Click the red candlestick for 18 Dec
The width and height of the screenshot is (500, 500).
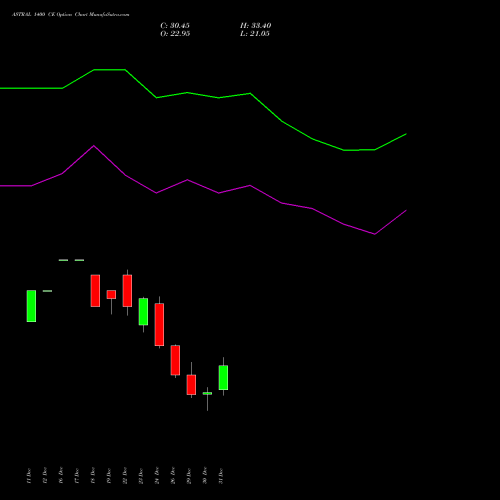tap(95, 291)
